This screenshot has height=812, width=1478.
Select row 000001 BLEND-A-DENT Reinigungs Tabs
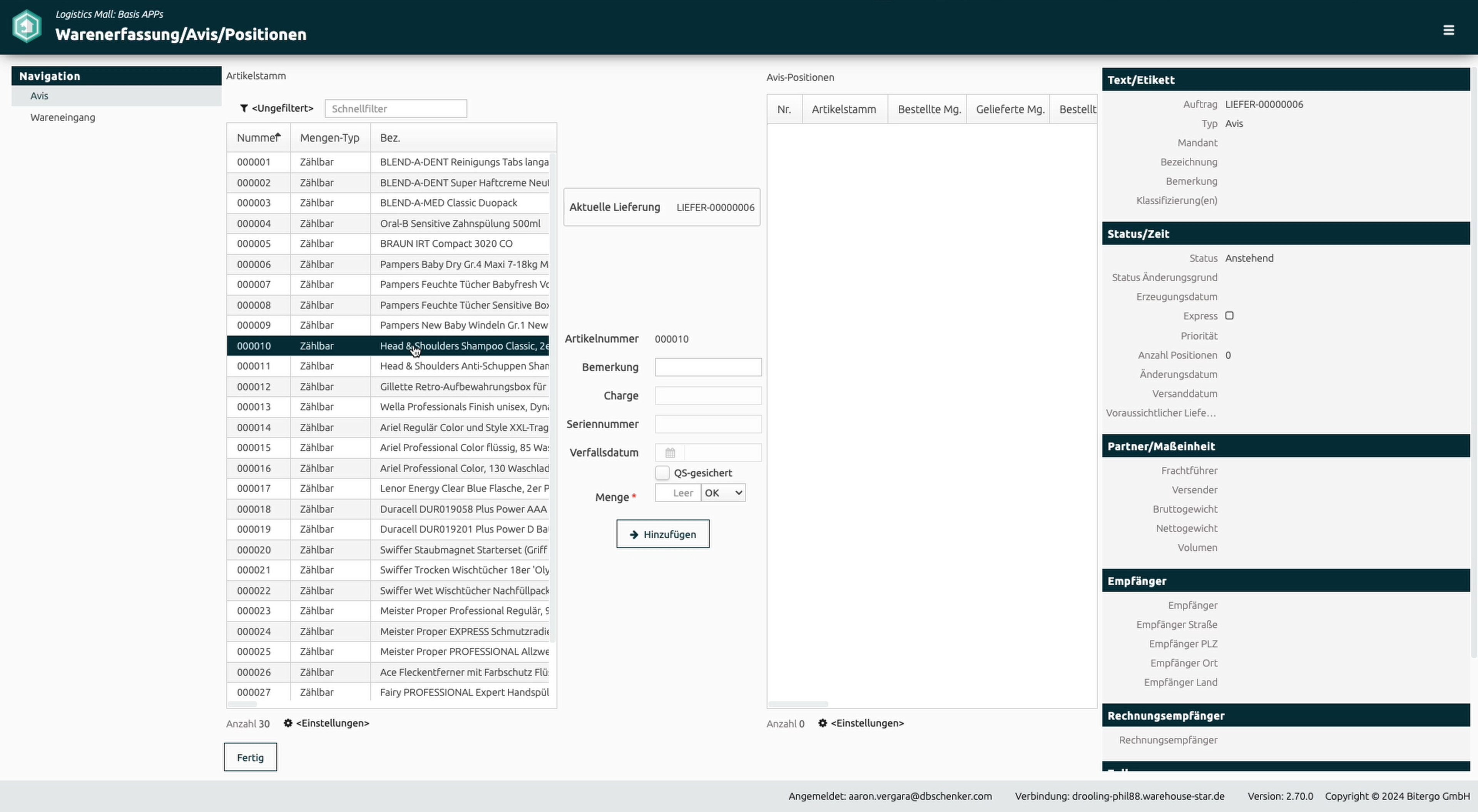[x=388, y=162]
